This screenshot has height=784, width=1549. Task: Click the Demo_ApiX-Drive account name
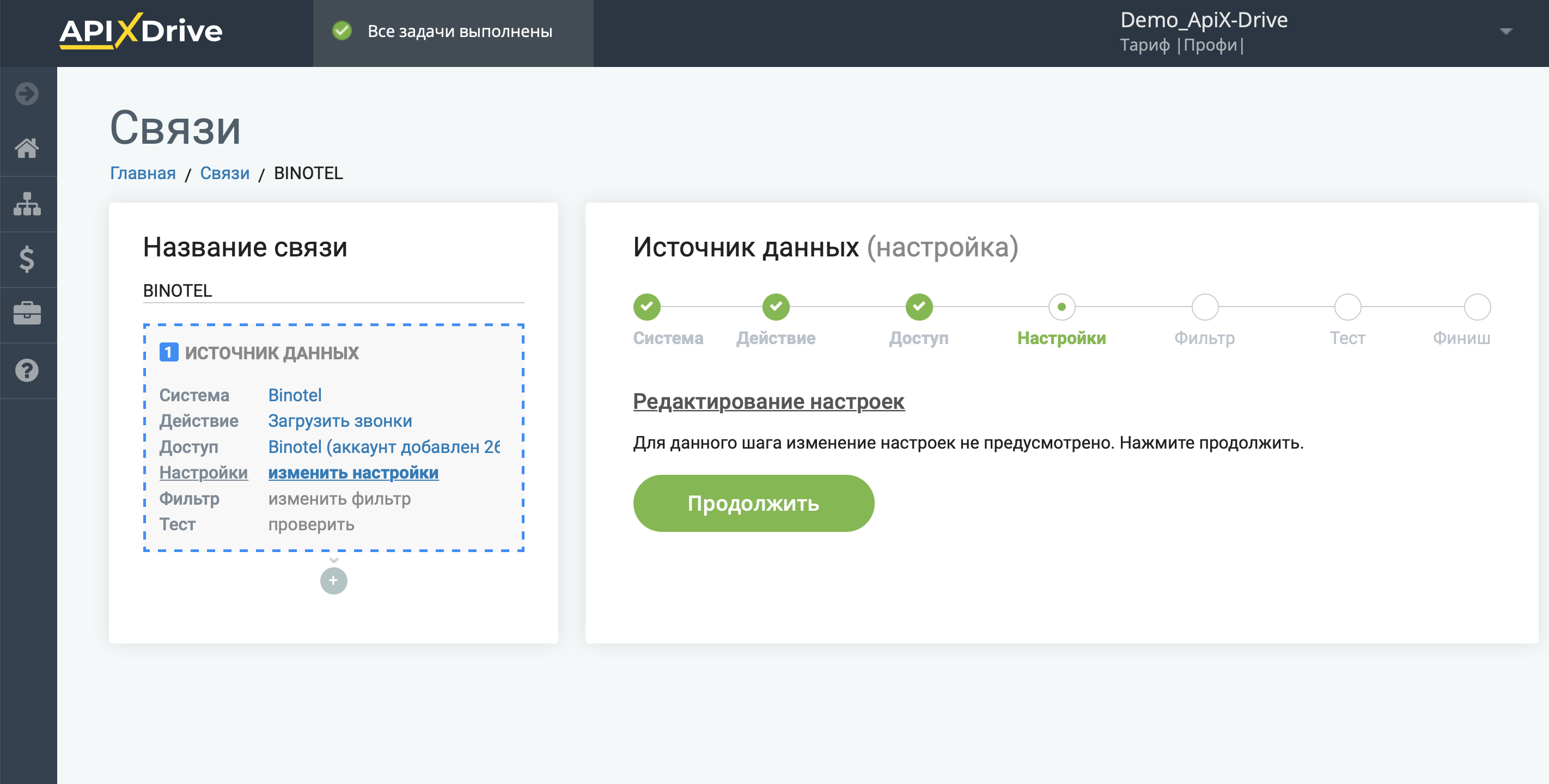pyautogui.click(x=1204, y=20)
